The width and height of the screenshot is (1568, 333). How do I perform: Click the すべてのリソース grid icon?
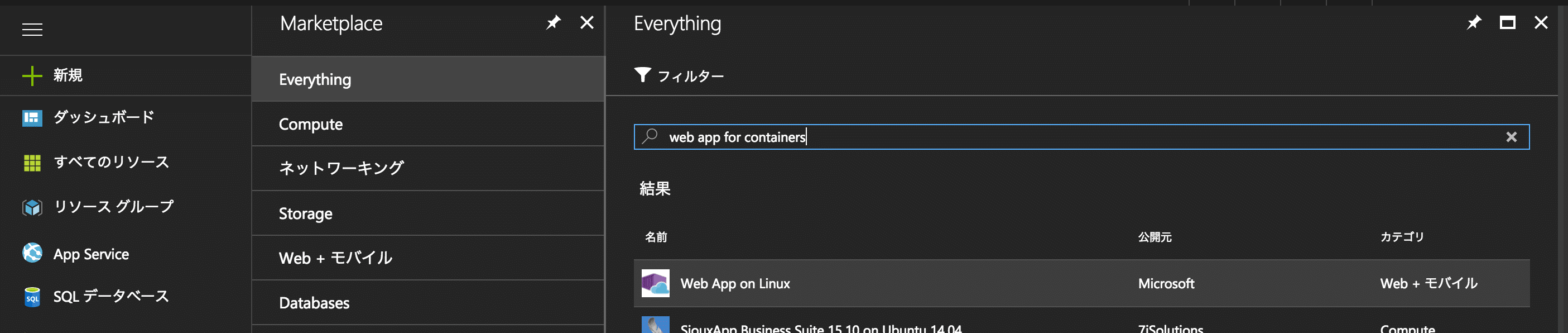point(32,163)
